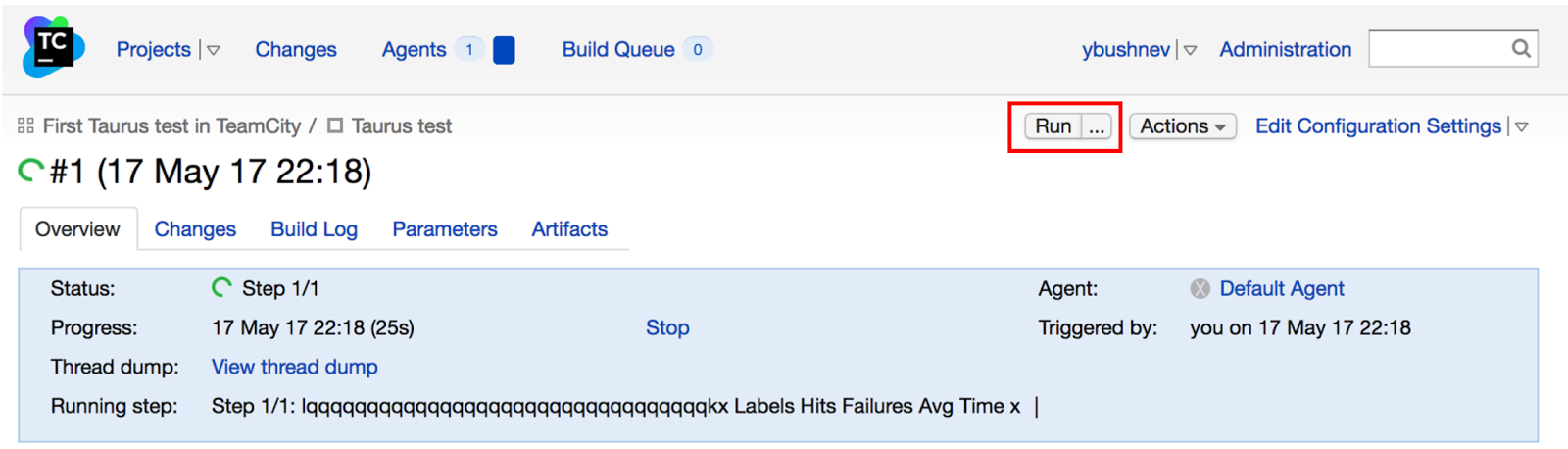Stop the running build via Stop link
This screenshot has width=1568, height=449.
[x=667, y=327]
